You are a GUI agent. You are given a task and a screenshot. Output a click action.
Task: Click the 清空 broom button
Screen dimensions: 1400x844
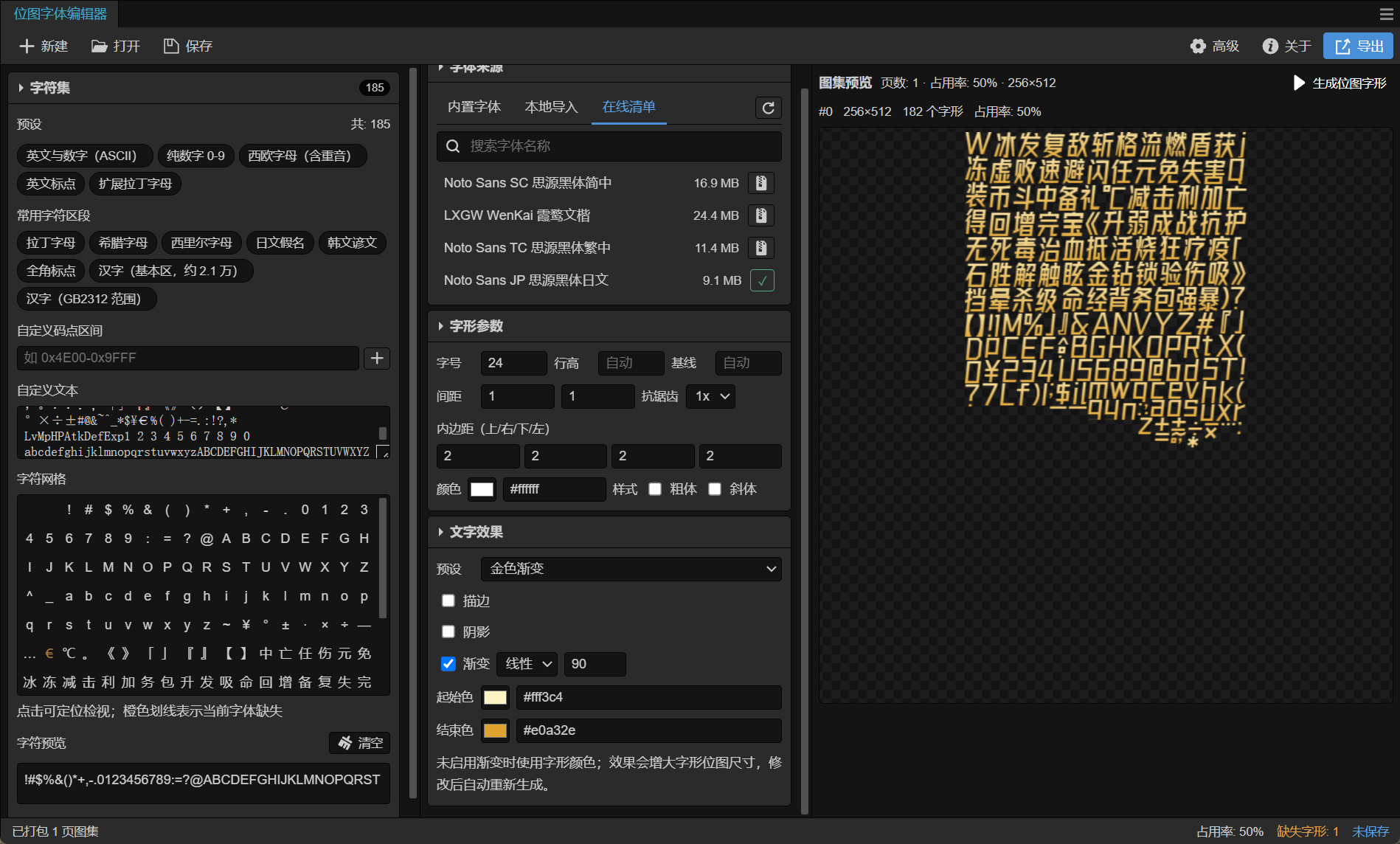tap(360, 743)
